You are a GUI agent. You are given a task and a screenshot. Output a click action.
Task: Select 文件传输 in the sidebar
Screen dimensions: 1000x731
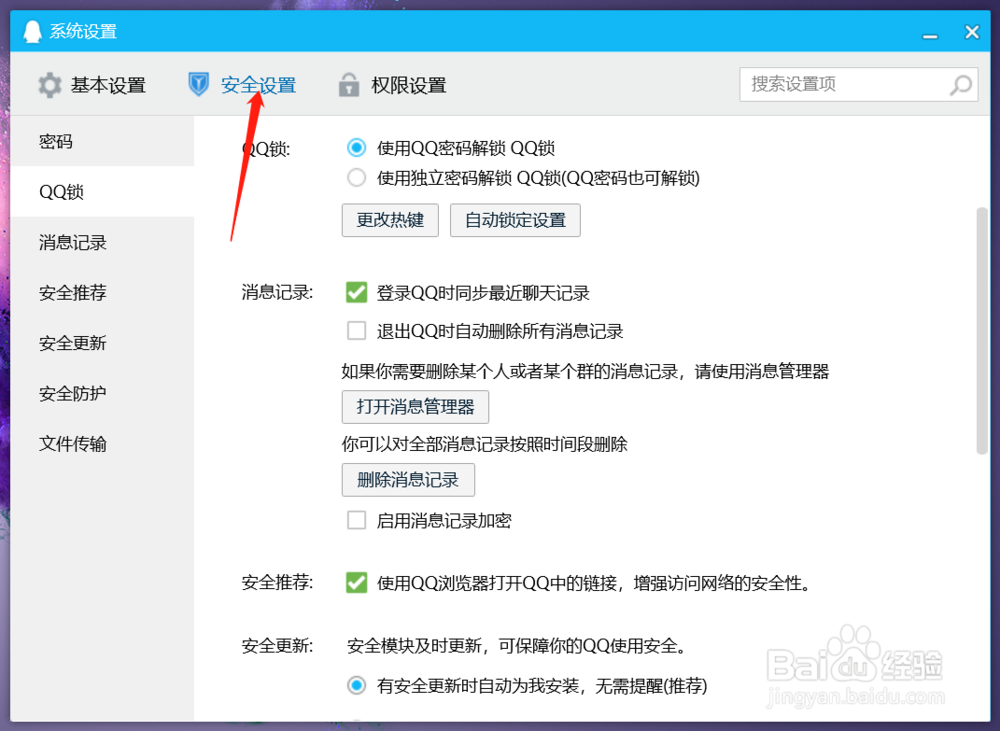71,443
